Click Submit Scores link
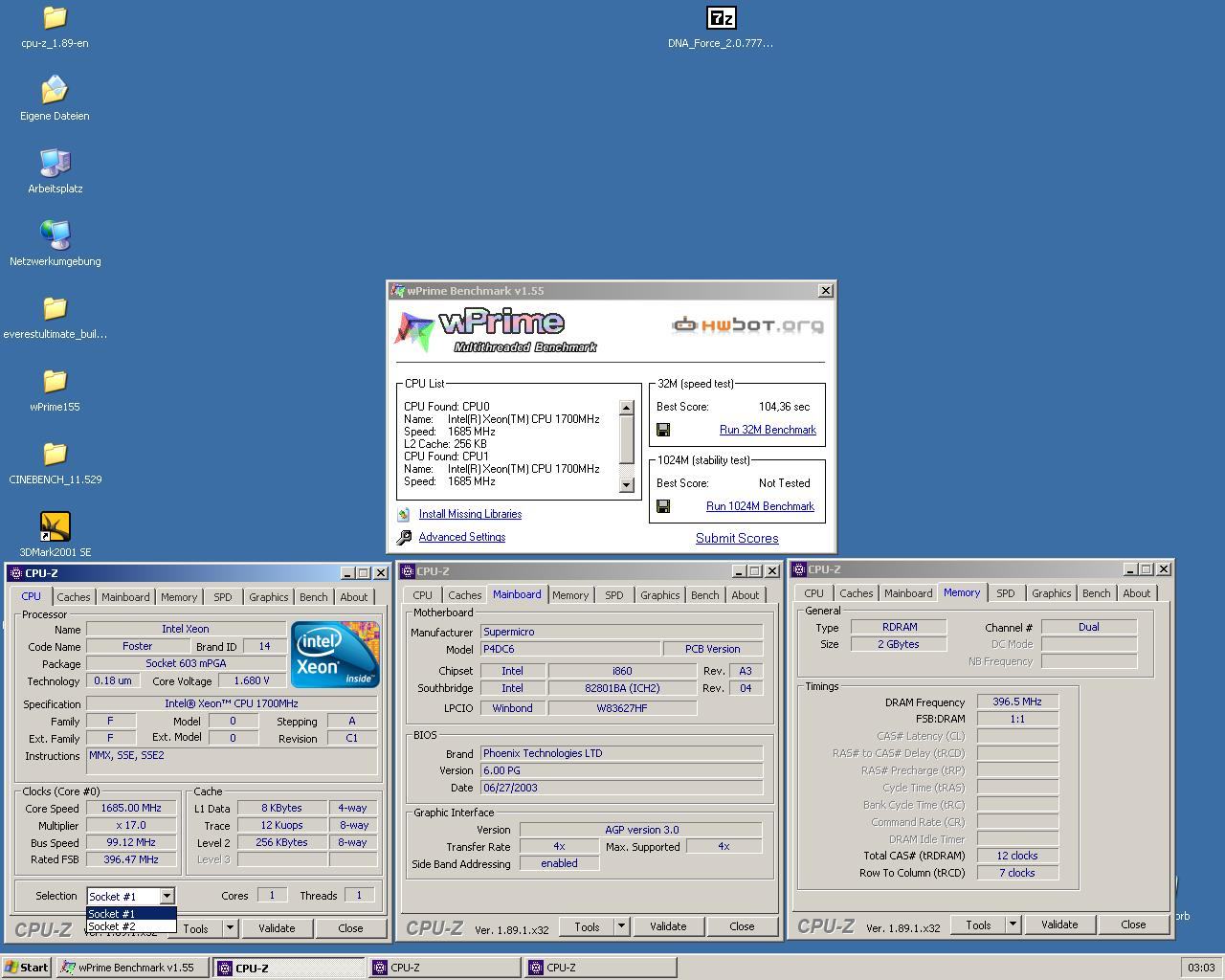The image size is (1225, 980). [x=737, y=538]
